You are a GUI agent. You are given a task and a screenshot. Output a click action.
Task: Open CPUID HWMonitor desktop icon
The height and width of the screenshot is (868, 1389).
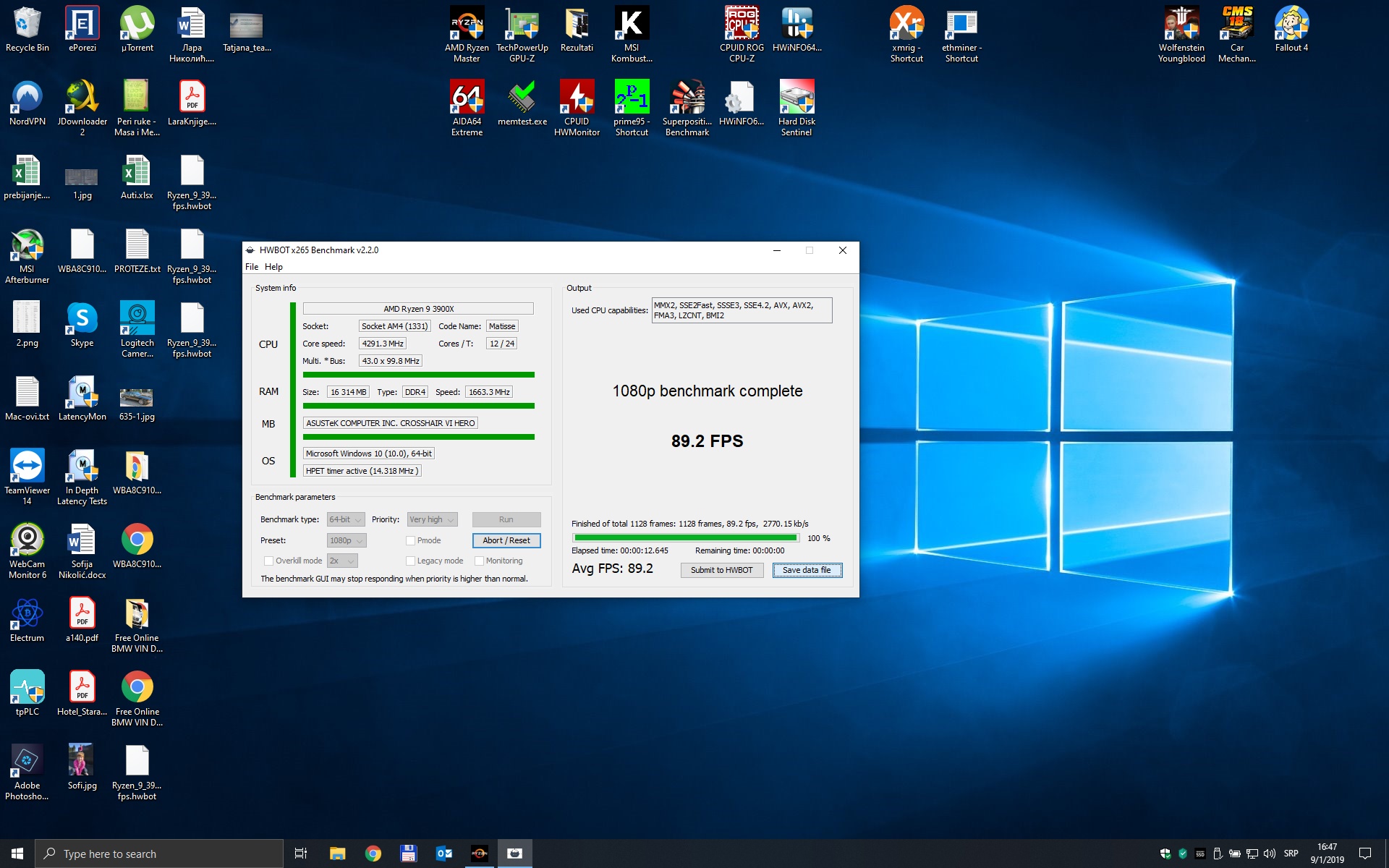(577, 108)
